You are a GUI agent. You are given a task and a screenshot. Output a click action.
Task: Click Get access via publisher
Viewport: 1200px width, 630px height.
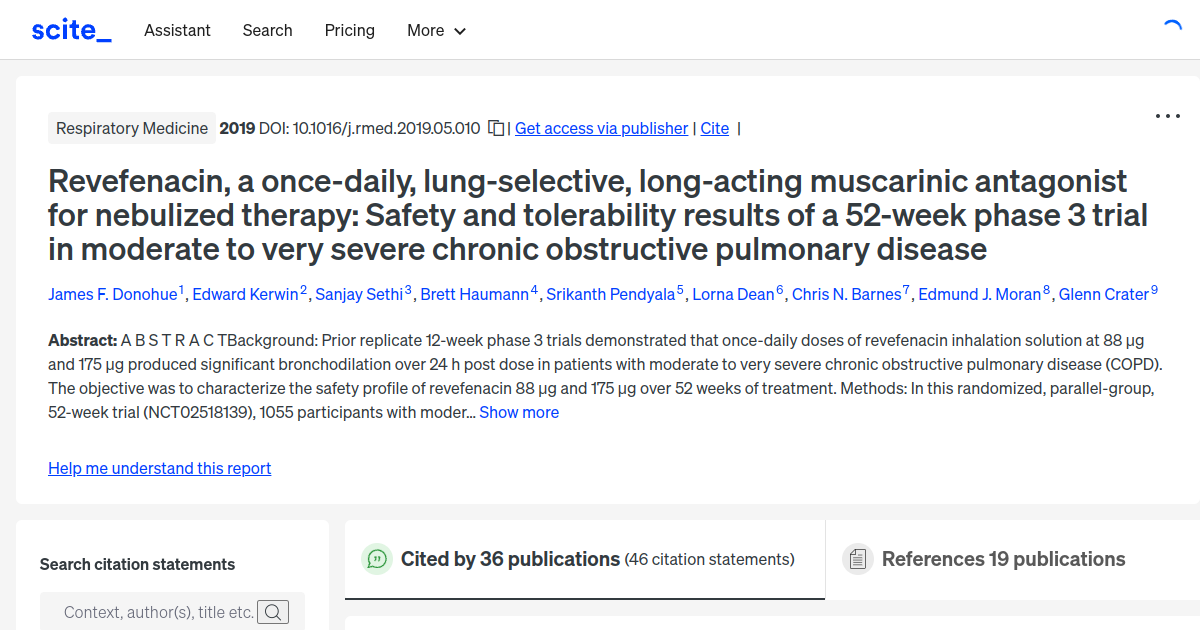[x=601, y=128]
